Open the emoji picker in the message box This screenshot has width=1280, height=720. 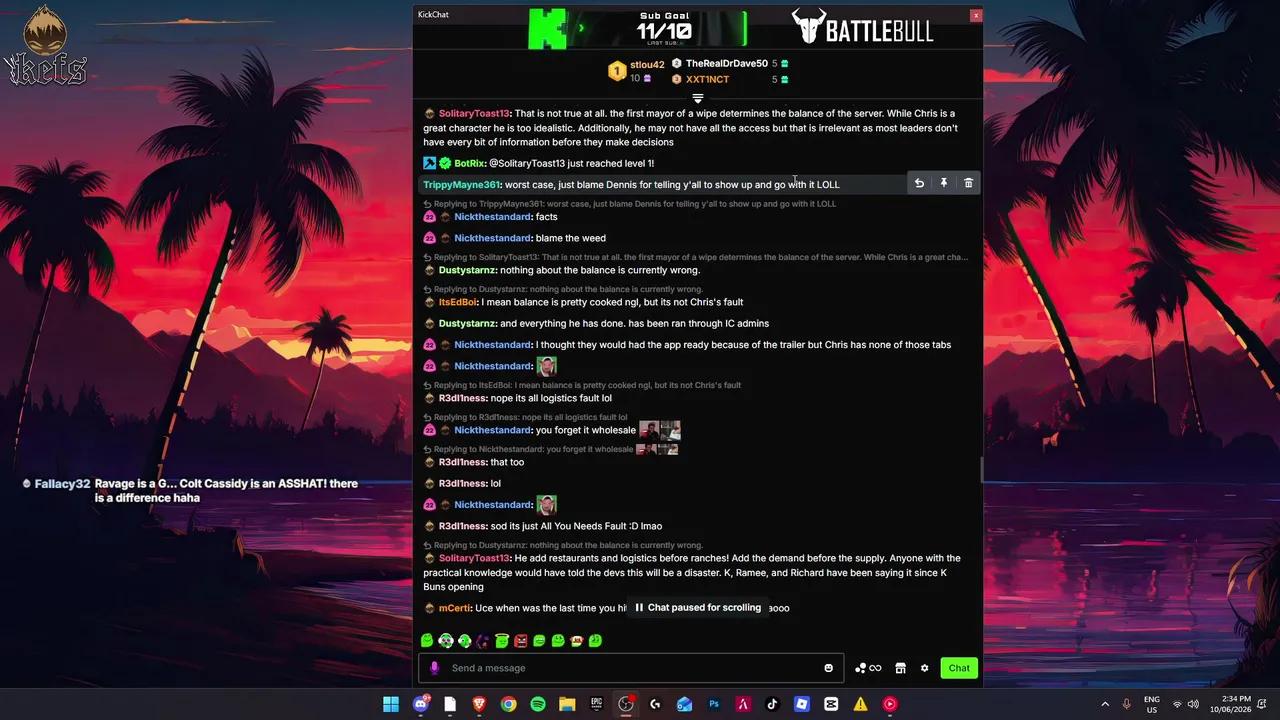tap(828, 668)
